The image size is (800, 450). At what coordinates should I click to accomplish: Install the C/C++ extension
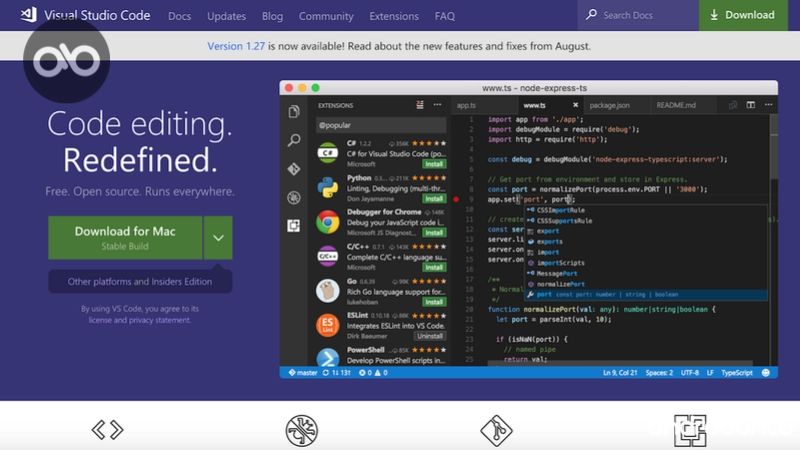(434, 267)
